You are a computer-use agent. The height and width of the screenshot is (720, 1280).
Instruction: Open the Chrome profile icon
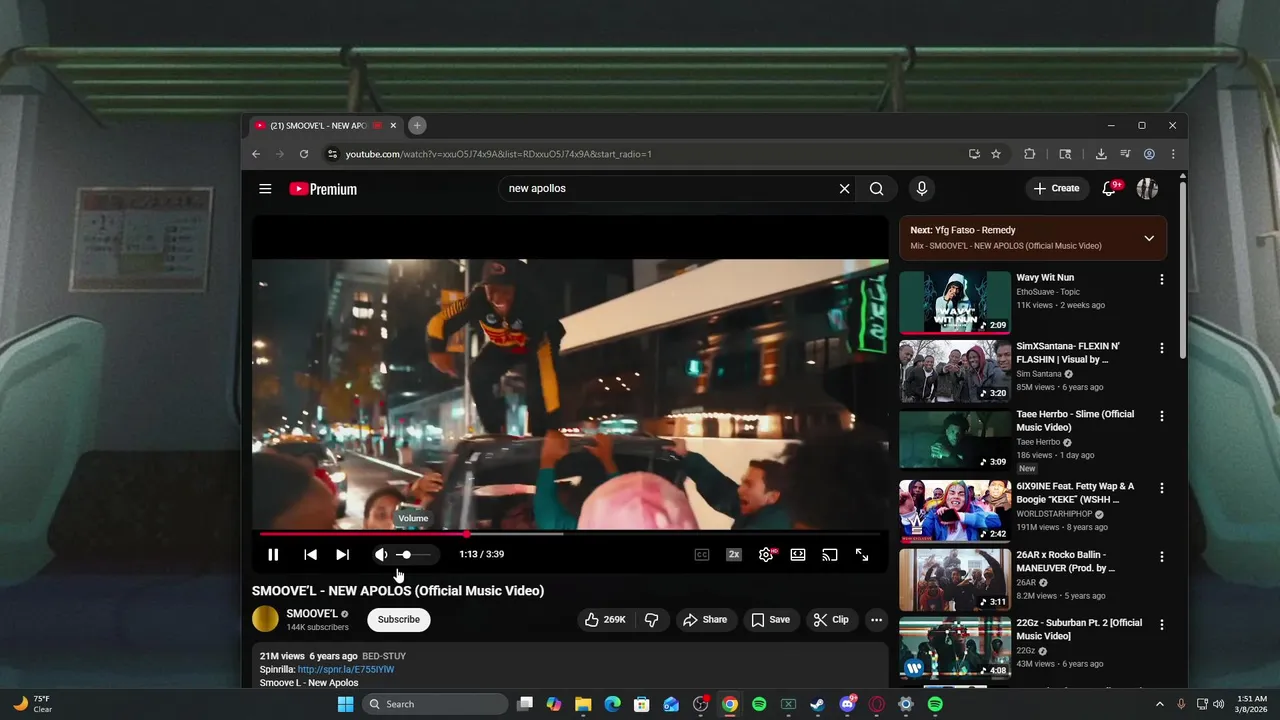(1149, 154)
